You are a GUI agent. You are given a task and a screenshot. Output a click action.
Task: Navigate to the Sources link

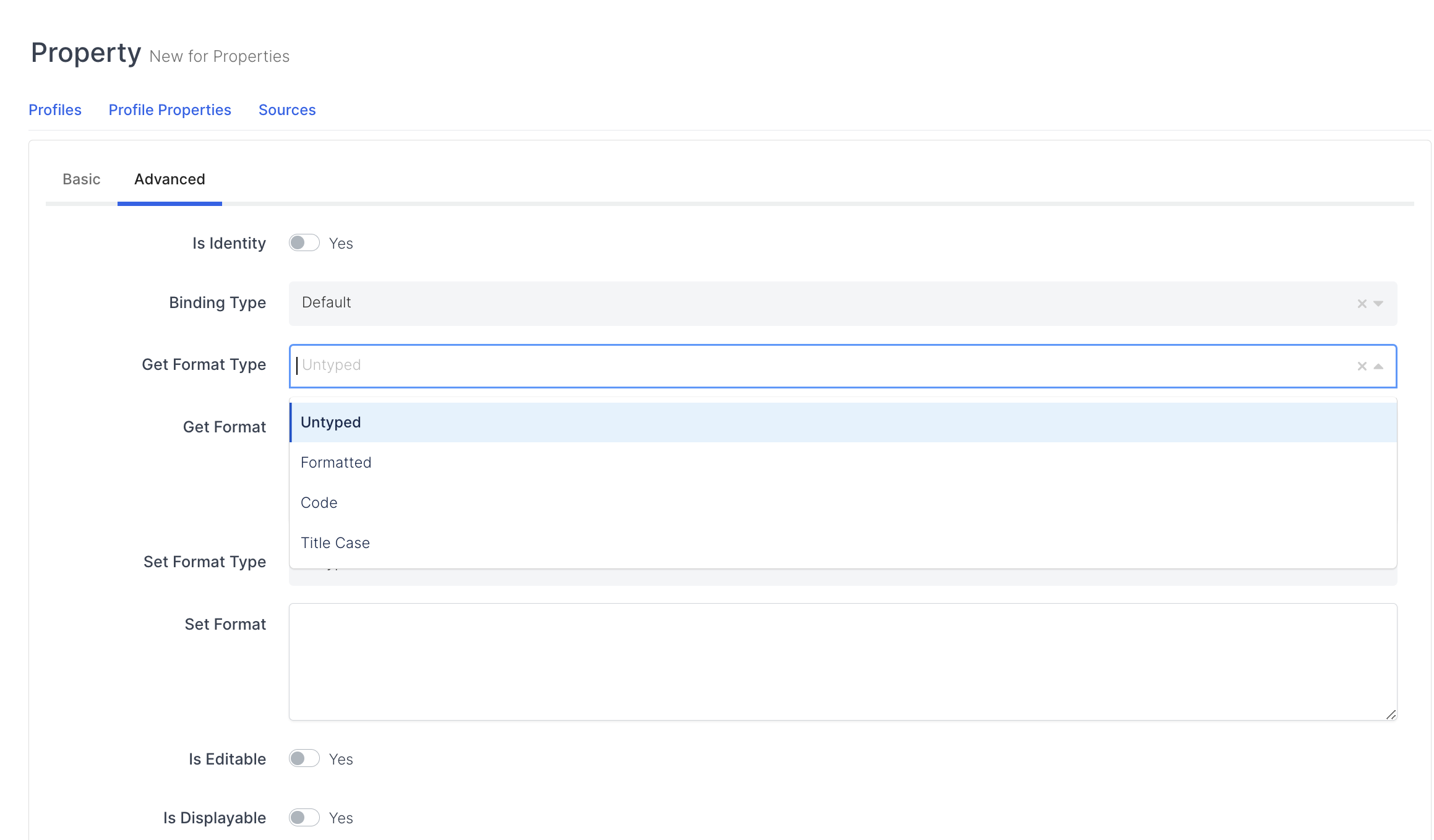(x=287, y=110)
